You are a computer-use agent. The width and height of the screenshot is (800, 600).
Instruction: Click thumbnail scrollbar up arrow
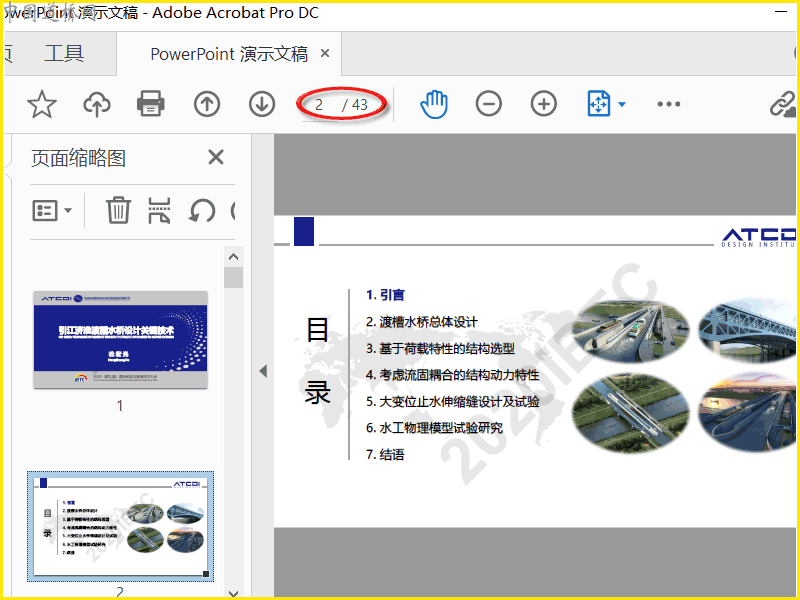[233, 257]
